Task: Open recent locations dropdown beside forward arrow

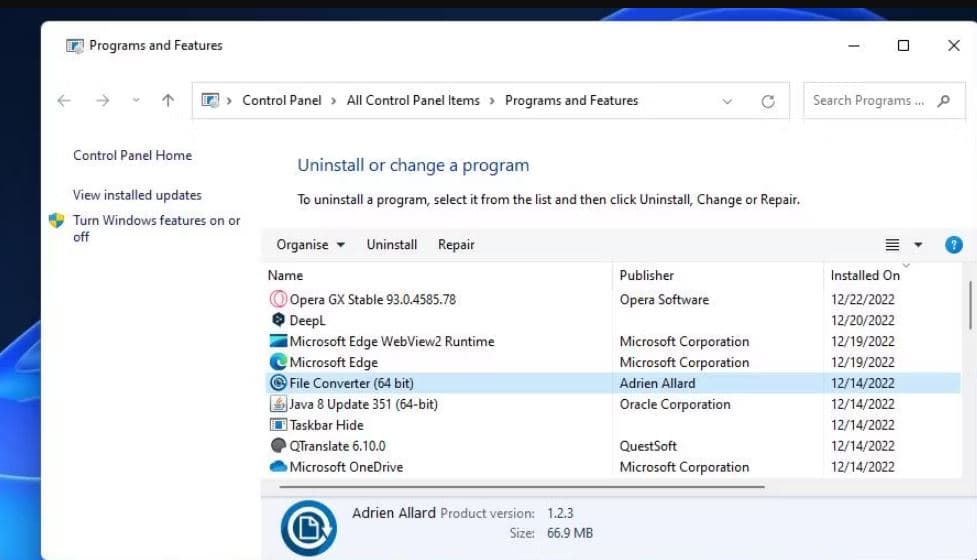Action: click(x=136, y=101)
